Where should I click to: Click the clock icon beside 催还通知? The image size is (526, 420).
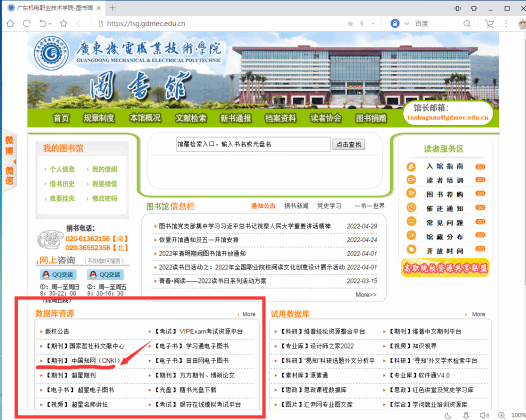[411, 208]
